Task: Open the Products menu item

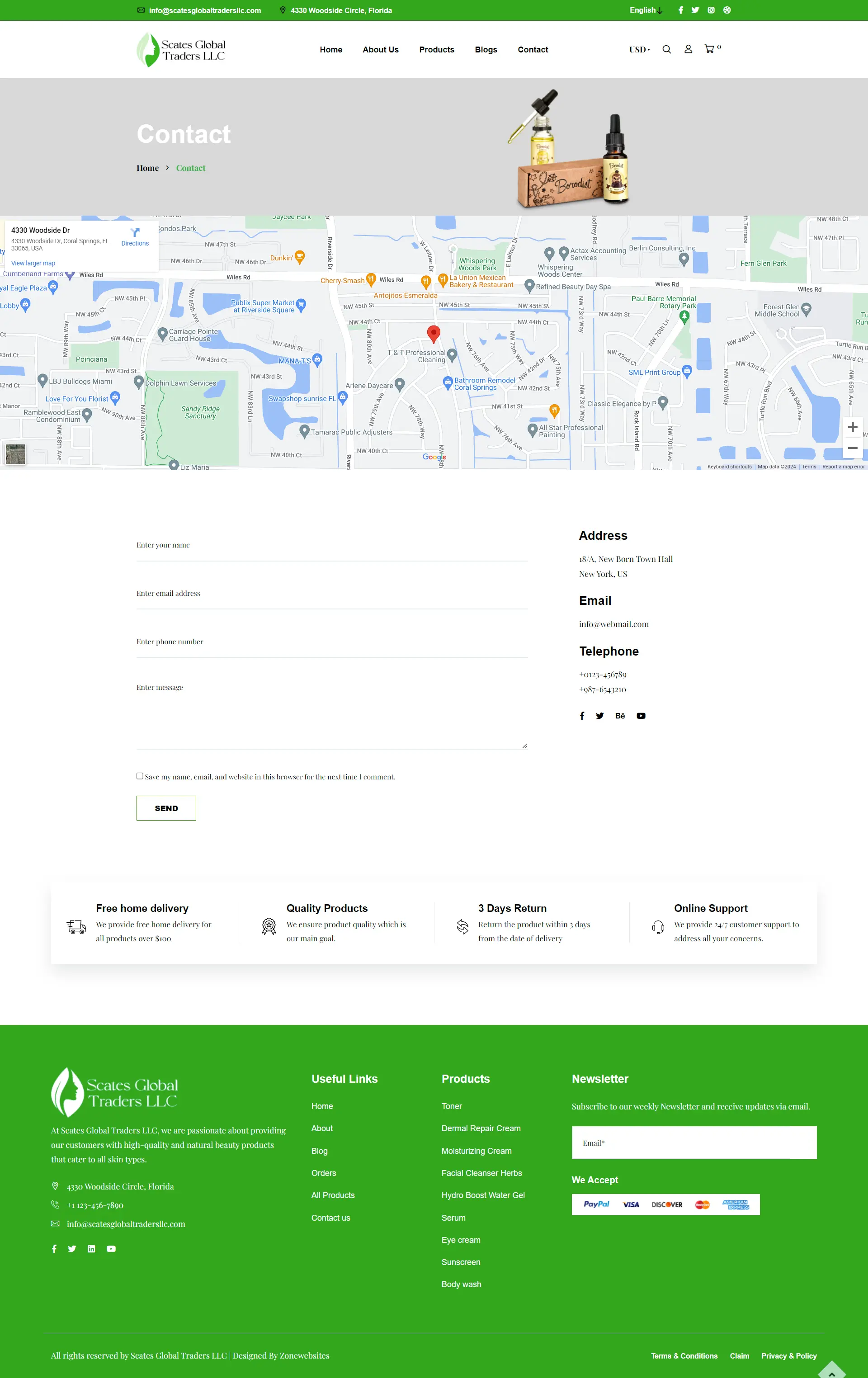Action: click(x=437, y=50)
